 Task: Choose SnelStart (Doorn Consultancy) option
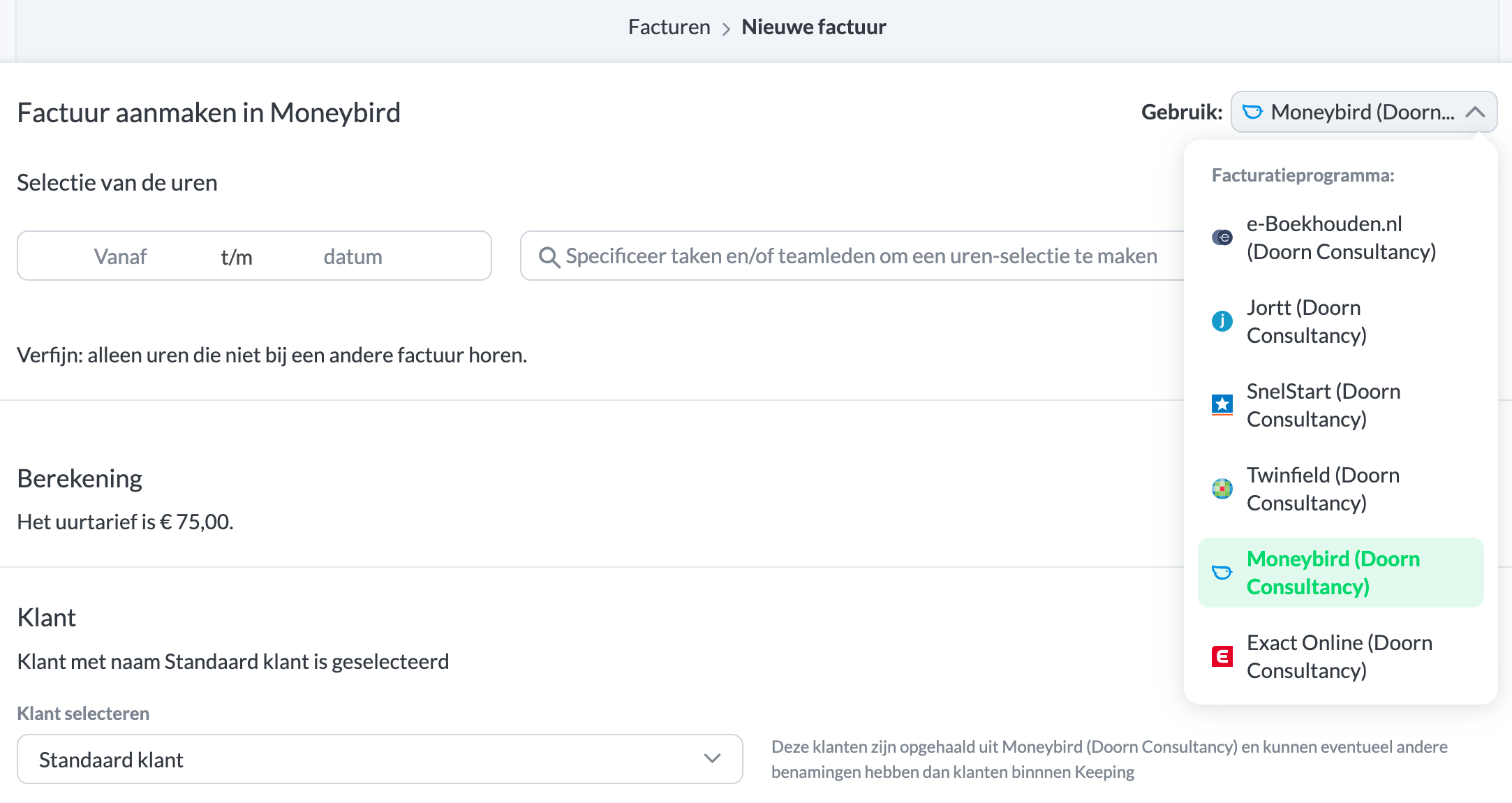[x=1340, y=405]
